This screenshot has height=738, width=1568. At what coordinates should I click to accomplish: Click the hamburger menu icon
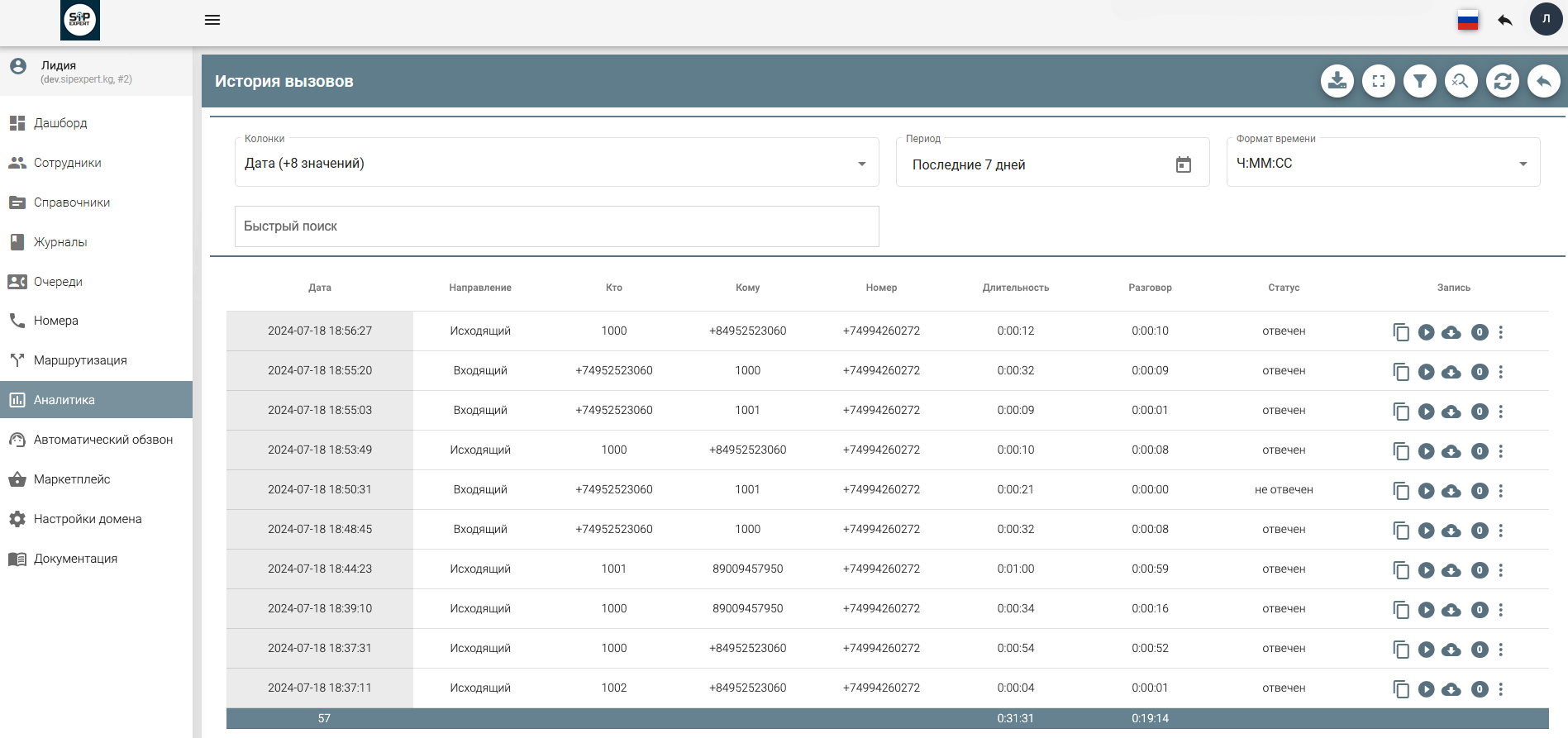click(x=212, y=20)
